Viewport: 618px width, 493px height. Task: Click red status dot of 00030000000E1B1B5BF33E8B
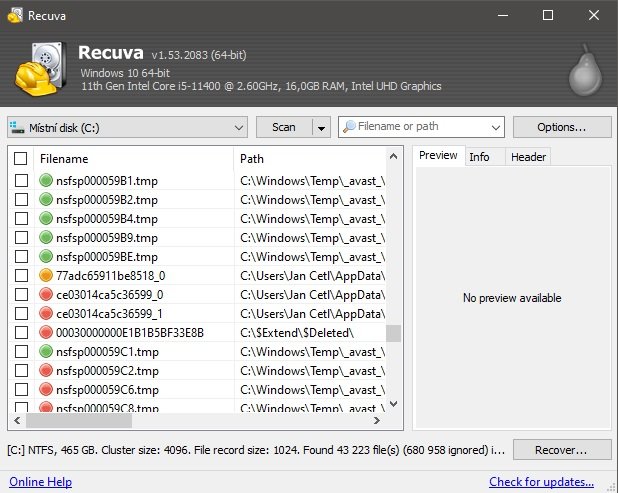pyautogui.click(x=46, y=332)
